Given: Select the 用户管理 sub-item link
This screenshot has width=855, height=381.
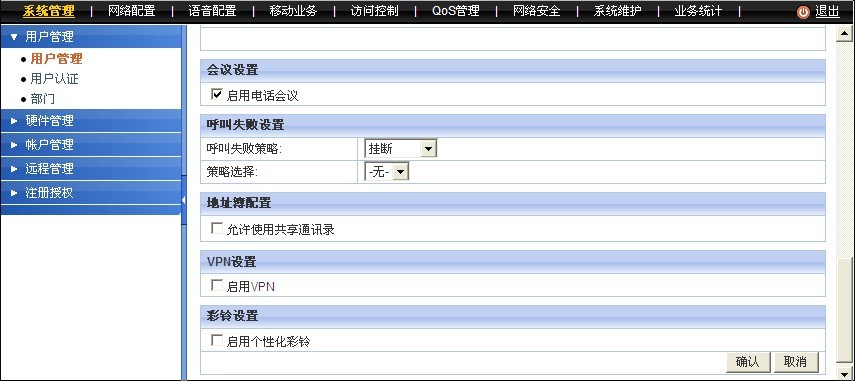Looking at the screenshot, I should click(57, 59).
